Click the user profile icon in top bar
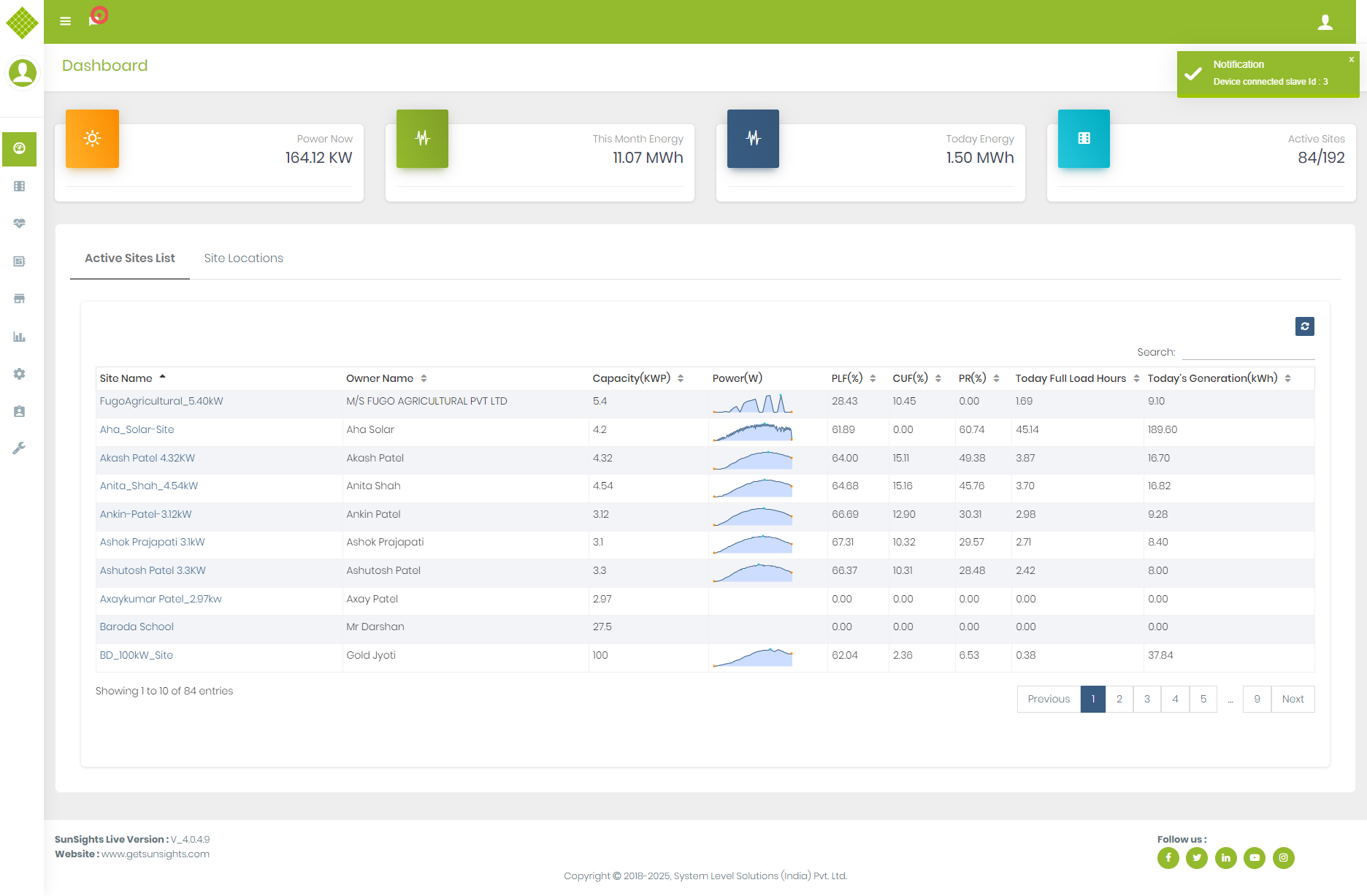The image size is (1367, 896). 1325,23
